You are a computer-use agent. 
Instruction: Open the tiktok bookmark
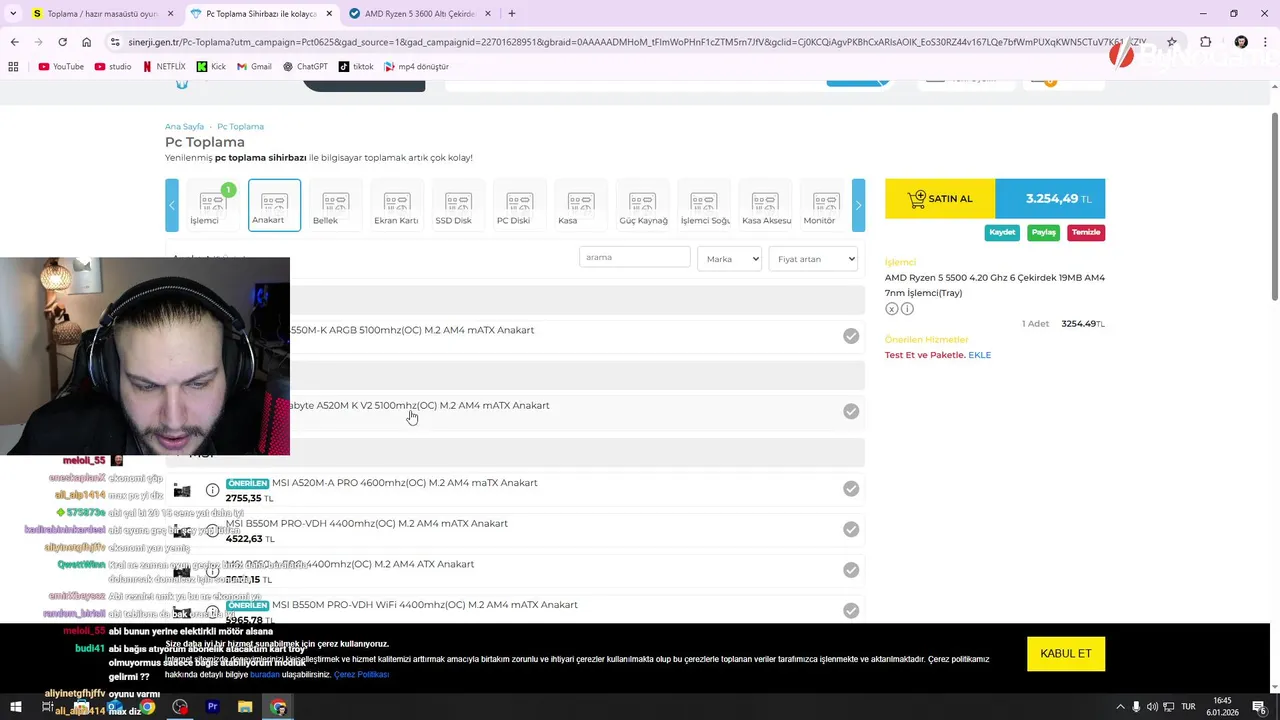(x=356, y=66)
